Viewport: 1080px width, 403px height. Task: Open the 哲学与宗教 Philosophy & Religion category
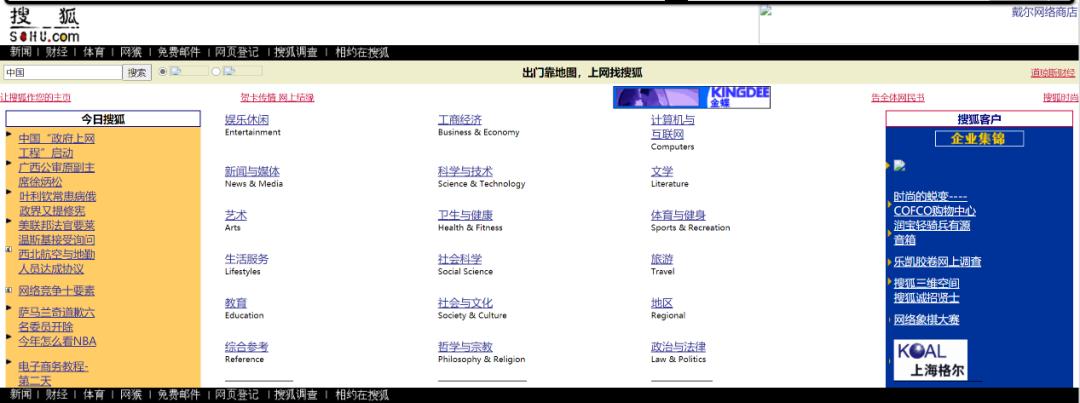(466, 347)
